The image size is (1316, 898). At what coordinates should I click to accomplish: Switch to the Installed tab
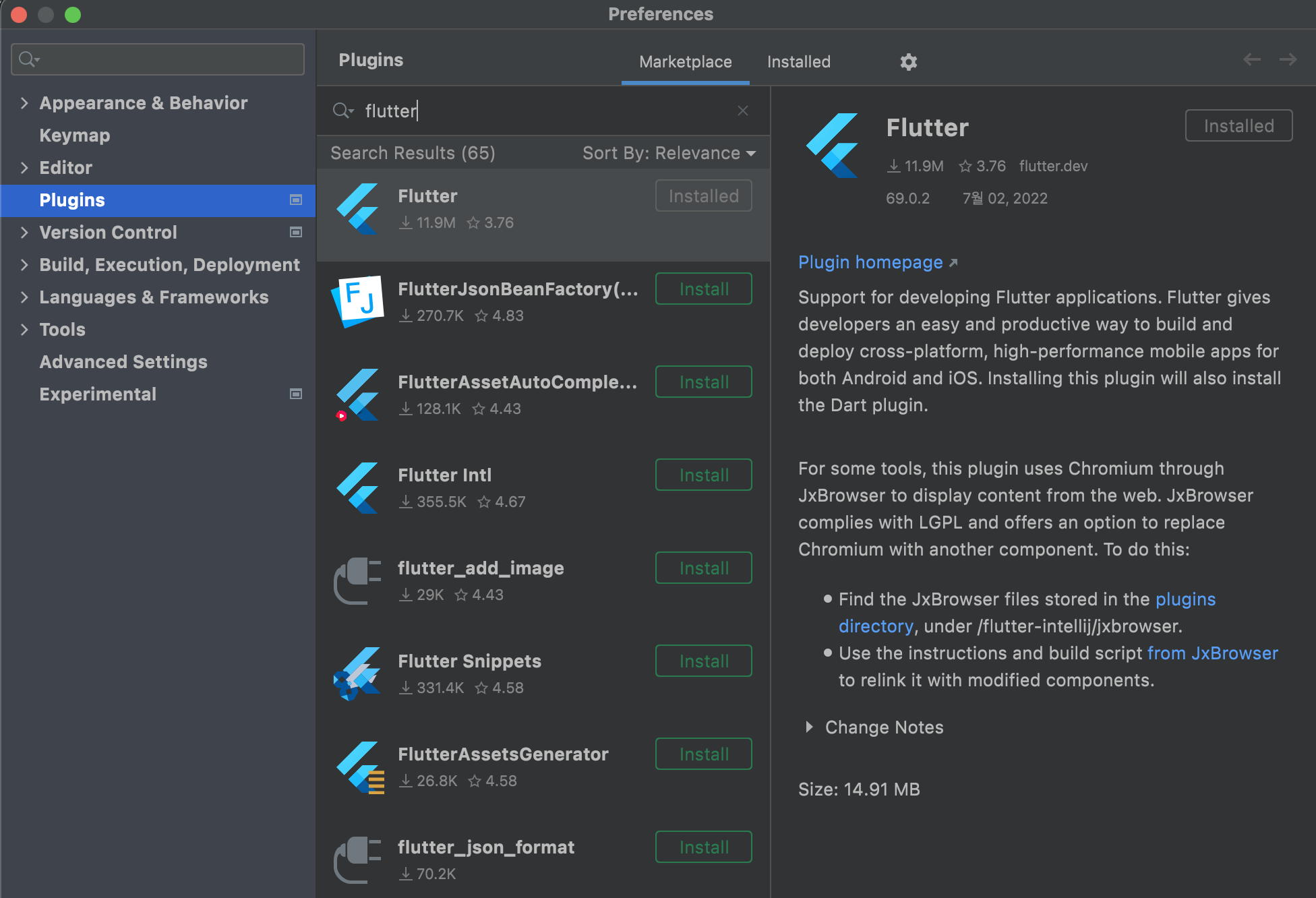[798, 62]
